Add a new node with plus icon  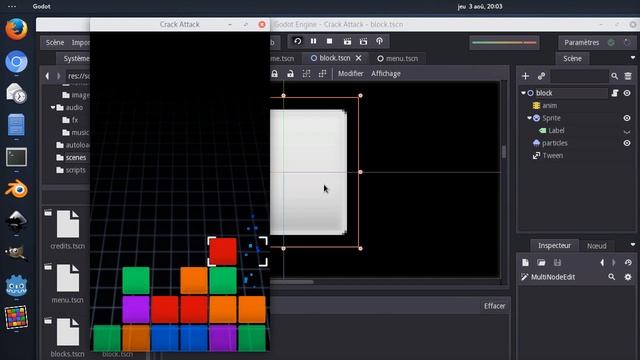(x=525, y=76)
